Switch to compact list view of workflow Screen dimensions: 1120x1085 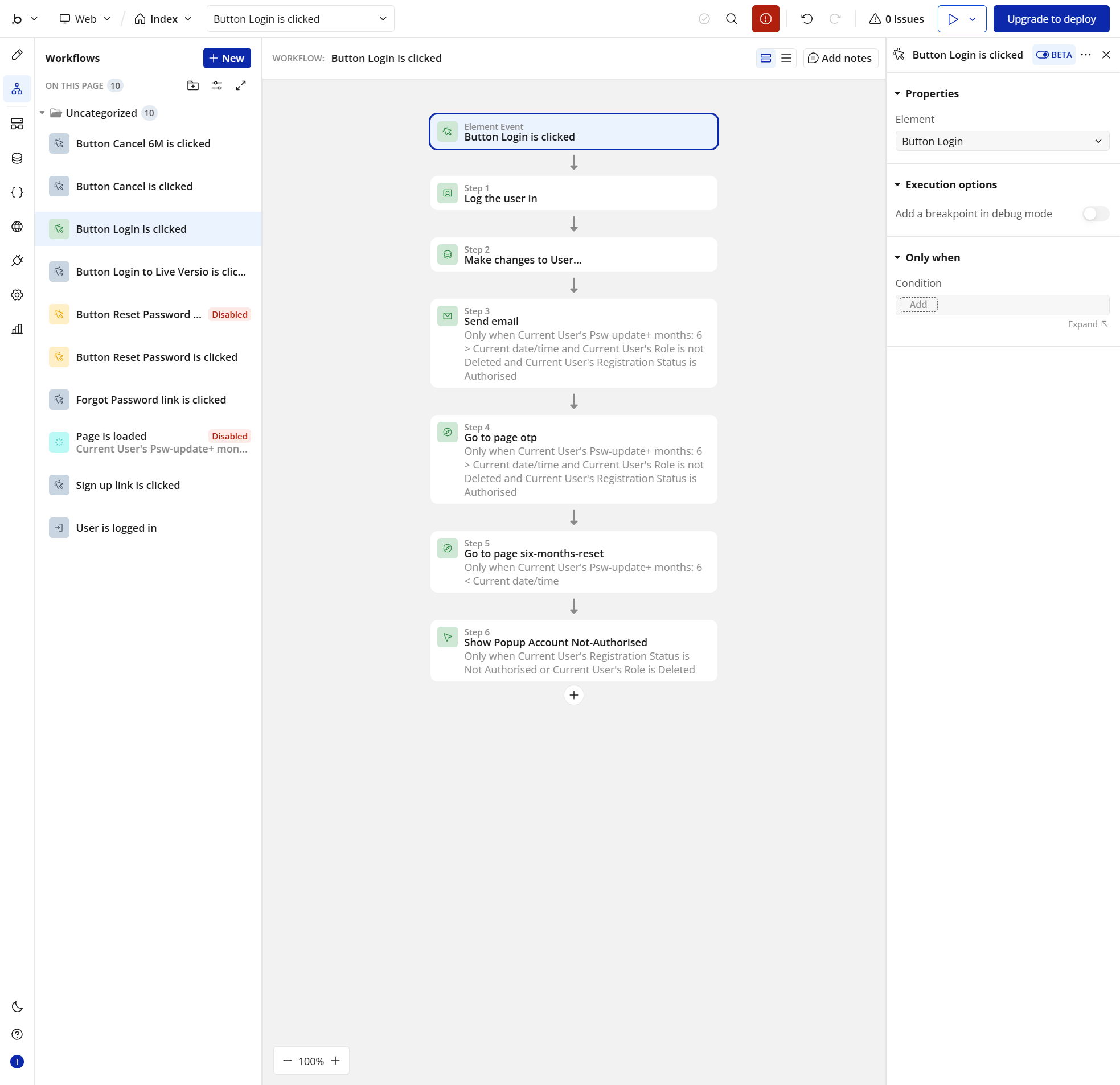[x=786, y=58]
